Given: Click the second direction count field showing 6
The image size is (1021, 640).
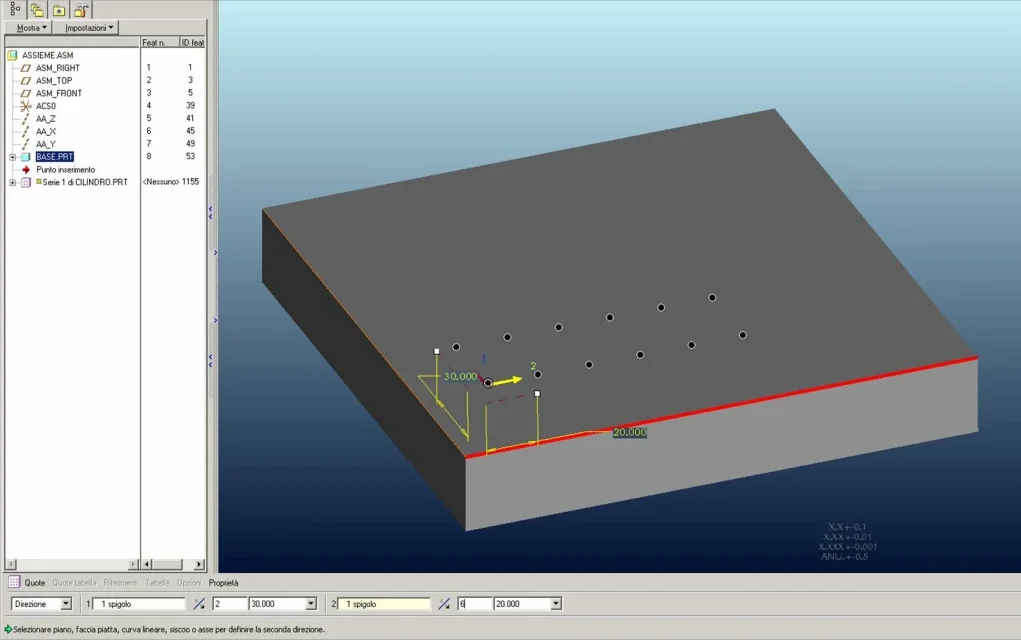Looking at the screenshot, I should tap(475, 604).
